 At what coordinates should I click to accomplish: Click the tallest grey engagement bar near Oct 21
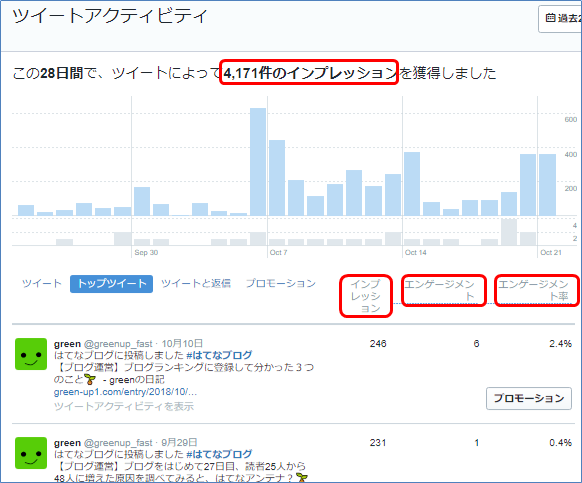(509, 232)
